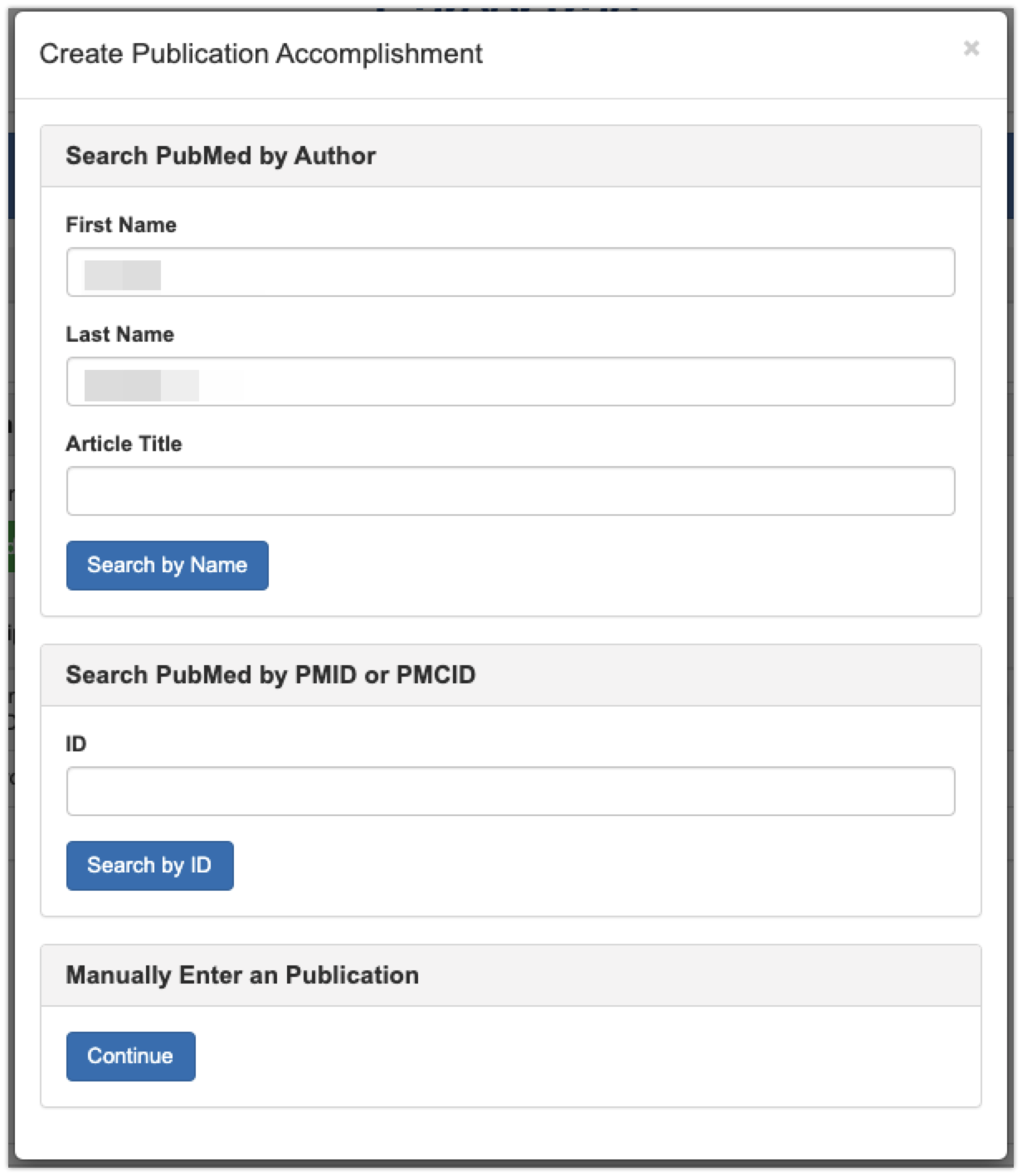Select the Article Title label text
This screenshot has width=1022, height=1176.
point(124,444)
